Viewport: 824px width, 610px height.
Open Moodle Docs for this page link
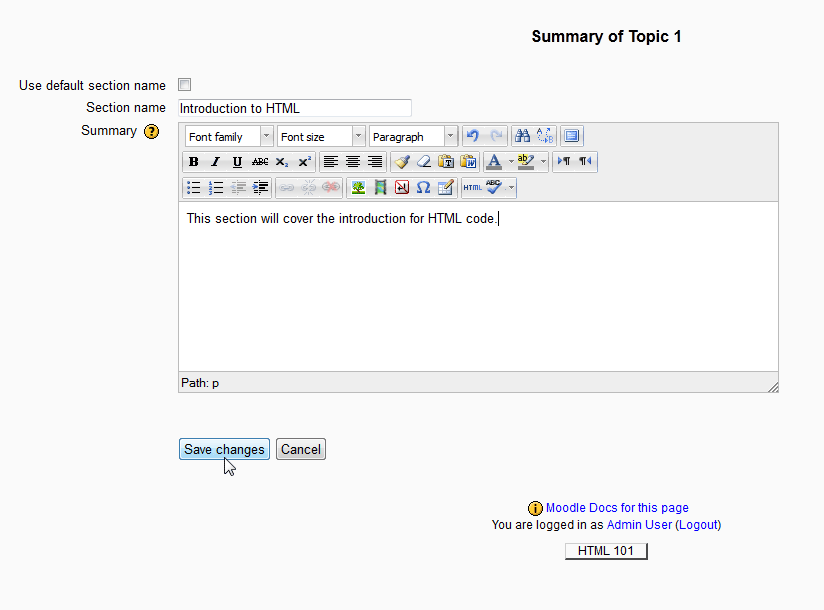(x=616, y=508)
